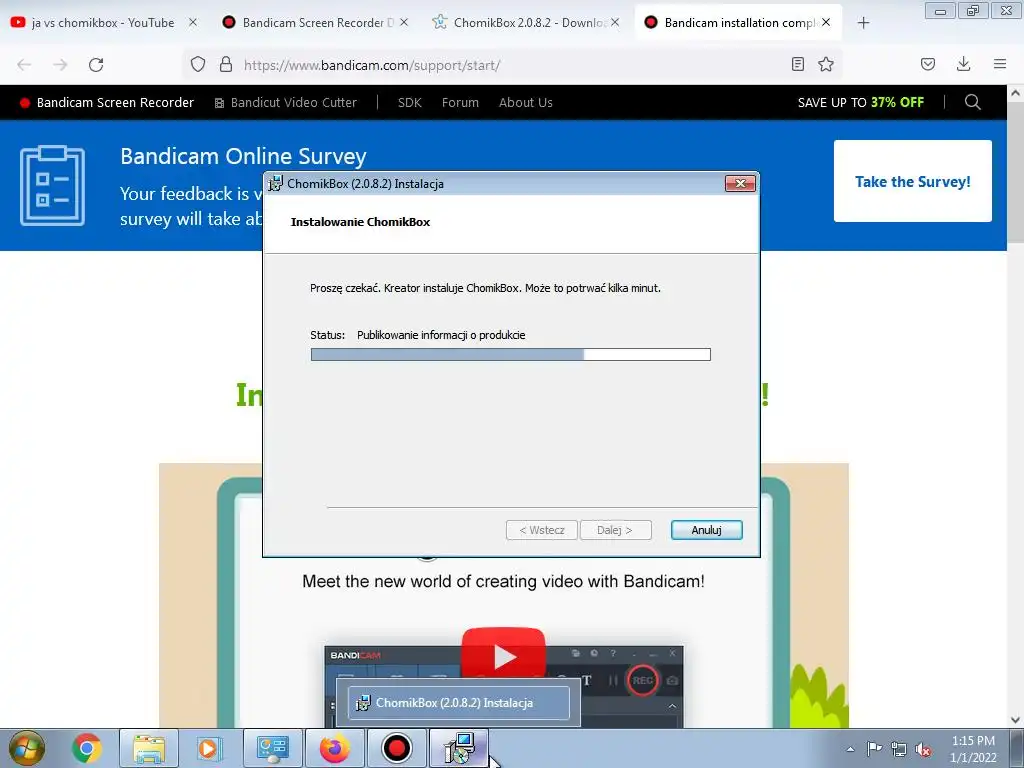Open the Save to Pocket icon

click(928, 64)
